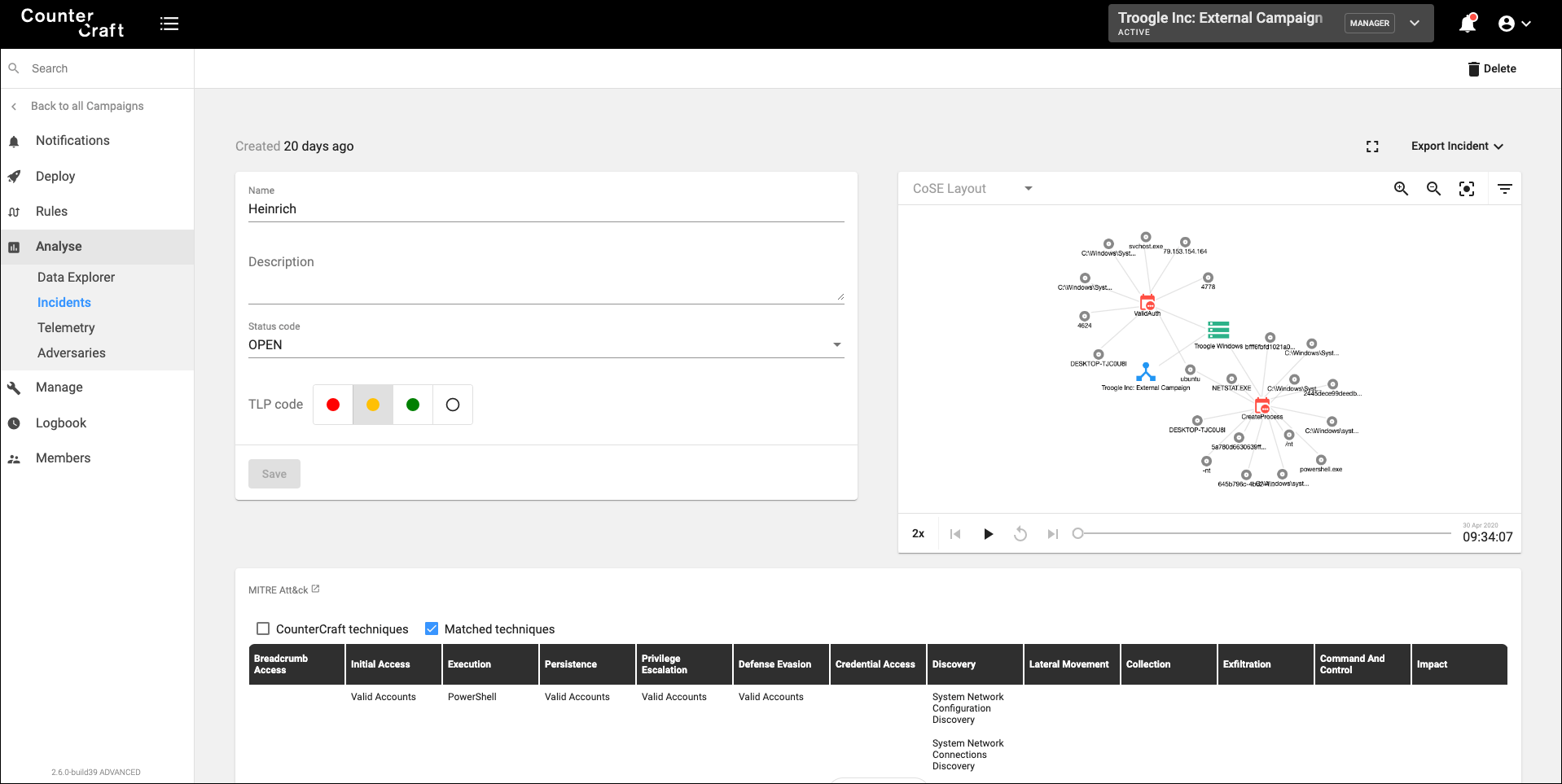
Task: Delete this incident
Action: pos(1492,69)
